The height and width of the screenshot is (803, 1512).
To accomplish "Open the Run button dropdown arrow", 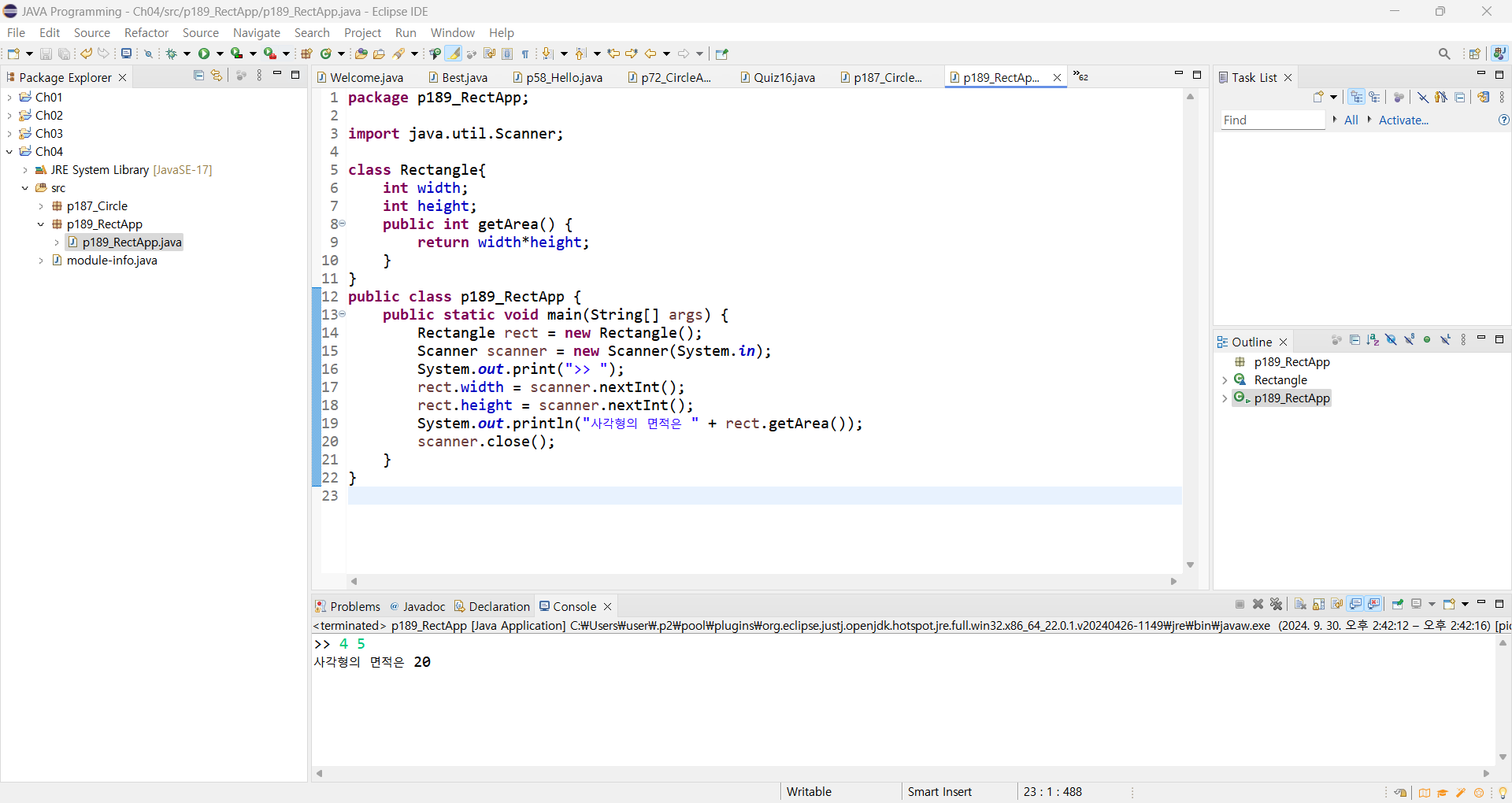I will (220, 54).
